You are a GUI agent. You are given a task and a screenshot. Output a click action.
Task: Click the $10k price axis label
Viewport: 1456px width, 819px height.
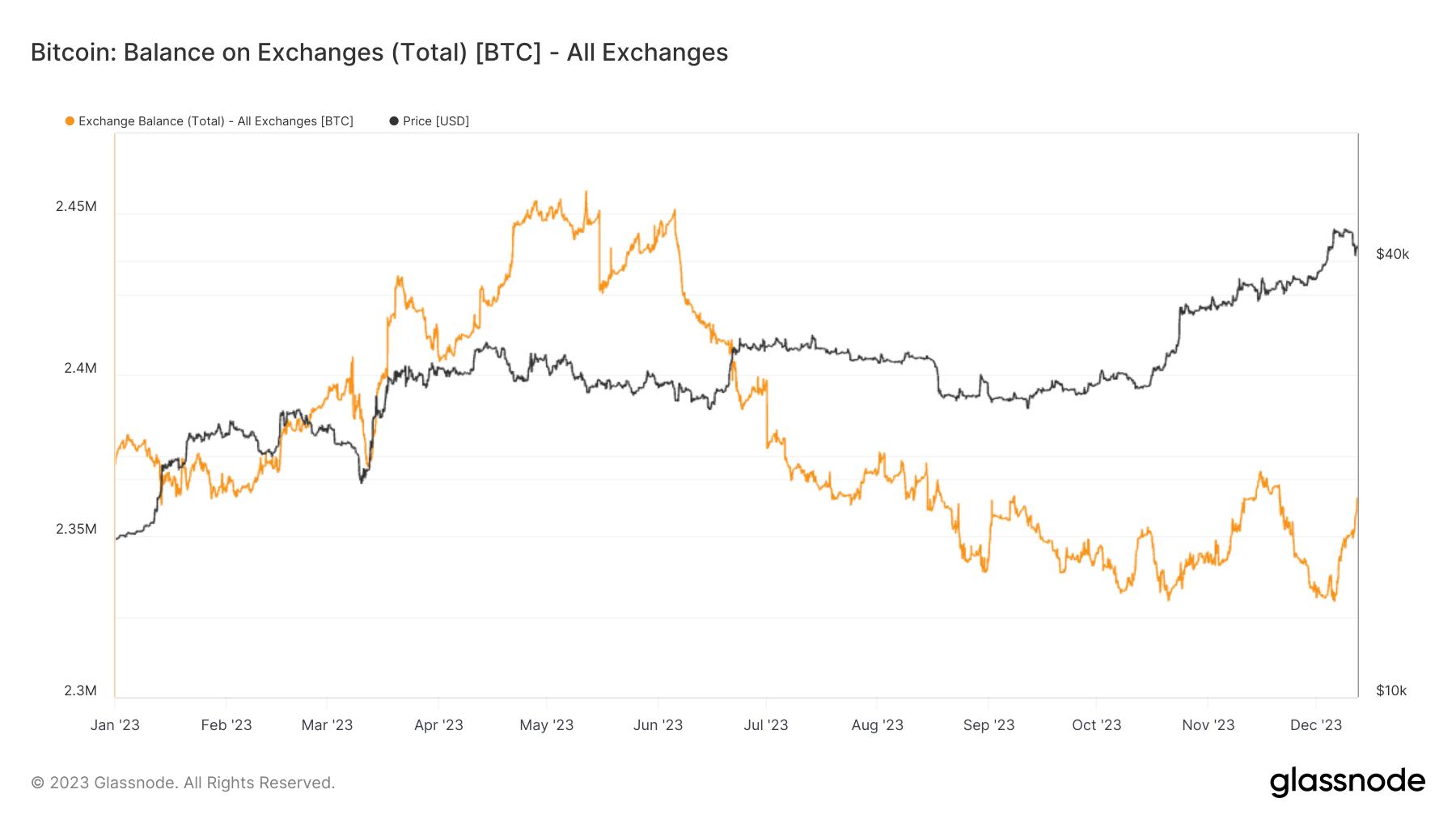(x=1391, y=690)
